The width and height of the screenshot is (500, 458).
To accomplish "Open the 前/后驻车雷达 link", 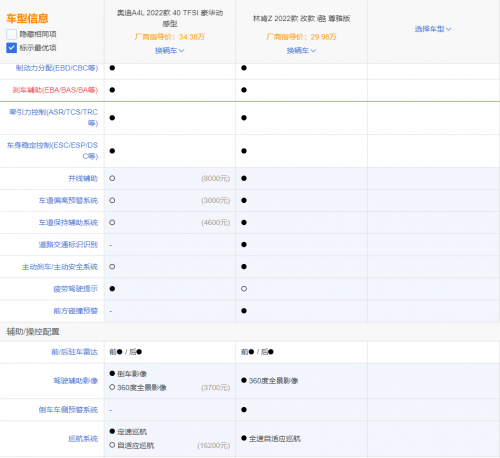I will pos(75,352).
